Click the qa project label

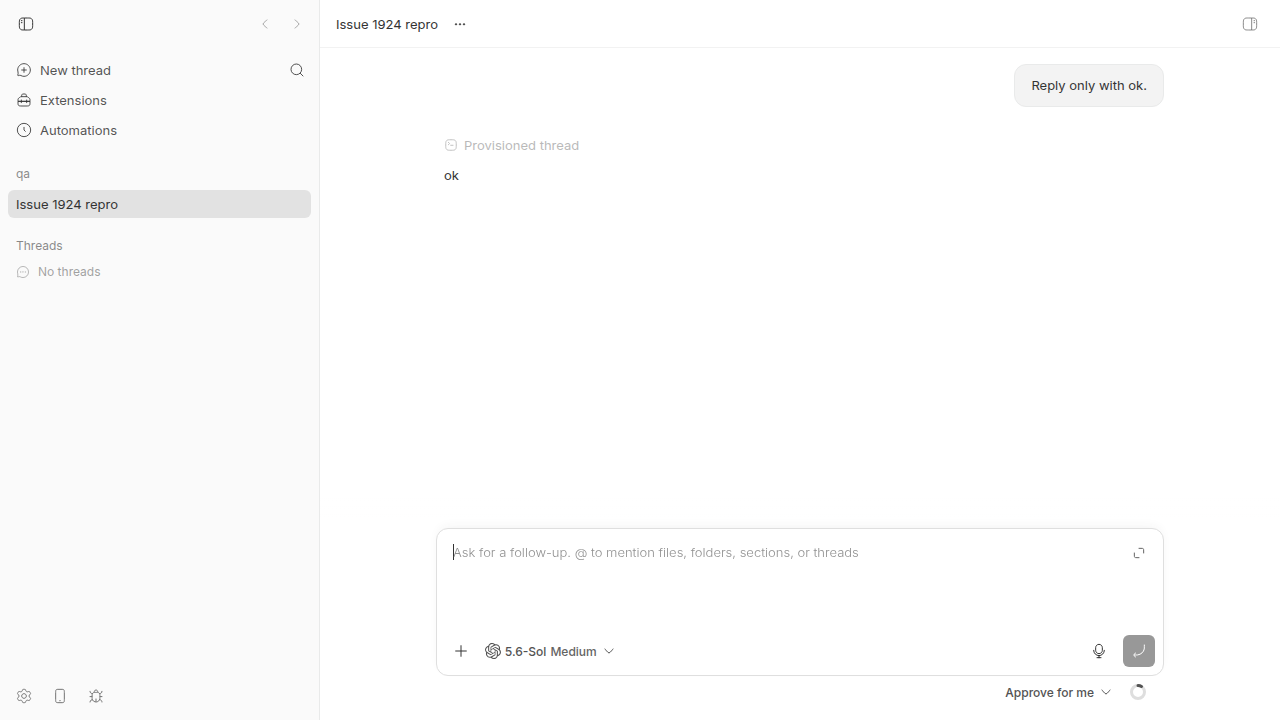(x=23, y=174)
